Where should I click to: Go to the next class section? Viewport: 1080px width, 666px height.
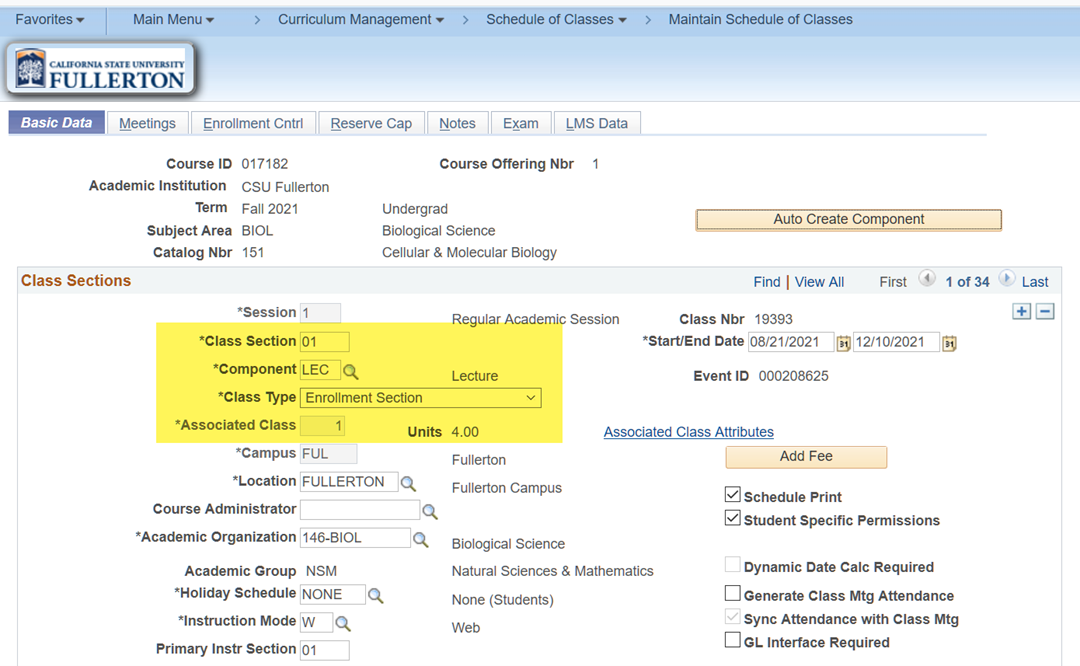click(x=1006, y=279)
